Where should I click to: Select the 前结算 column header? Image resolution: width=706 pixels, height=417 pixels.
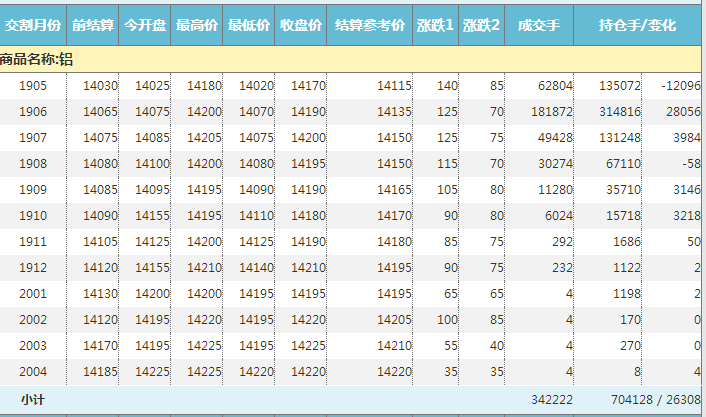94,24
